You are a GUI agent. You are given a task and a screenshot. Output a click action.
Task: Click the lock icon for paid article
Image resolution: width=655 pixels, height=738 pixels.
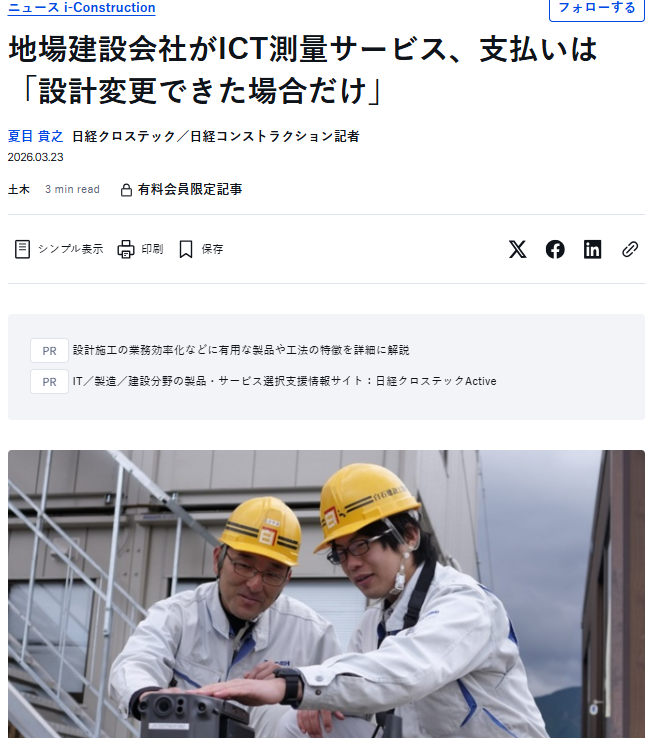coord(126,190)
